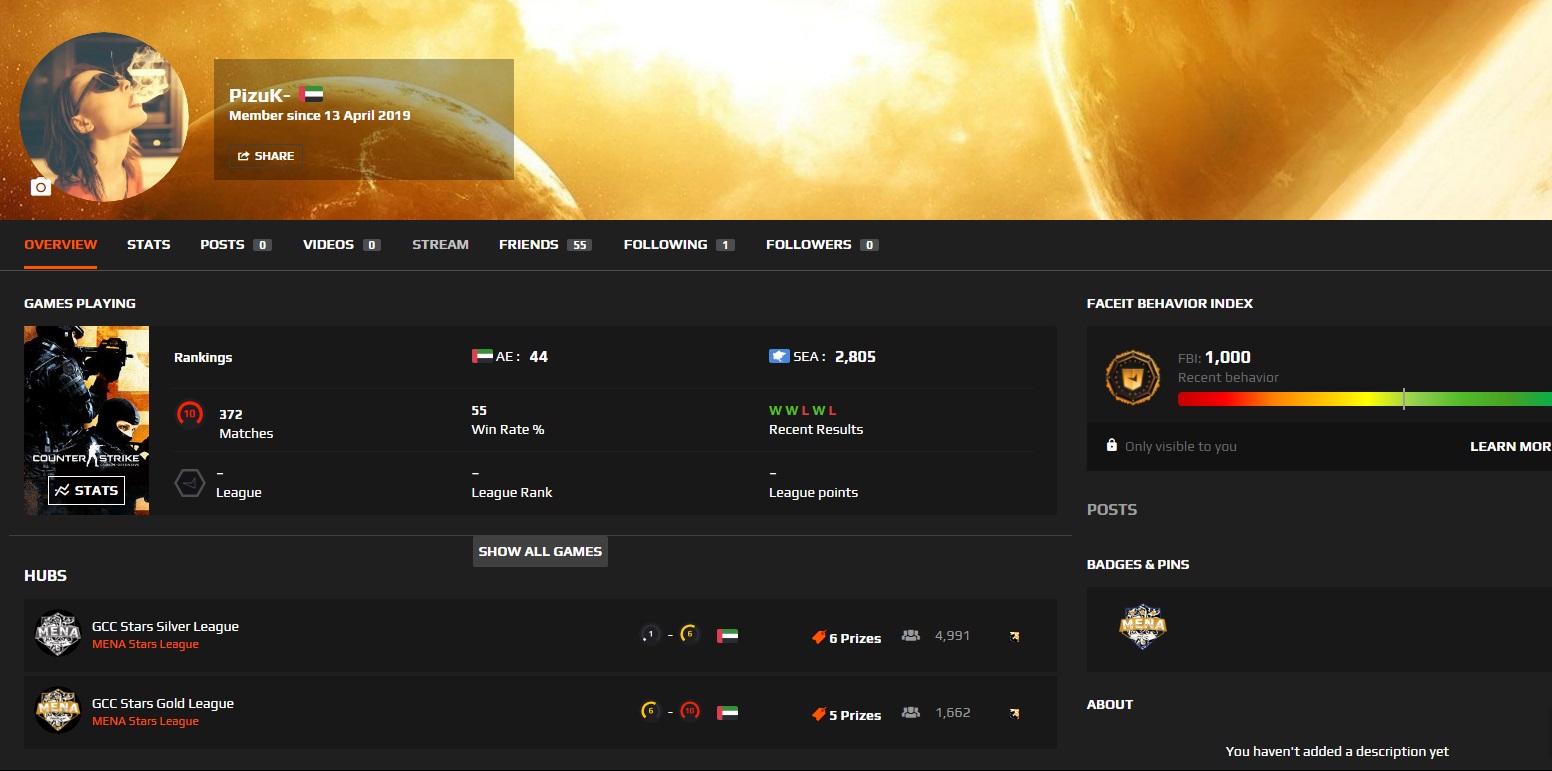Image resolution: width=1552 pixels, height=771 pixels.
Task: Click skill level 6 icon in Silver League row
Action: [689, 634]
